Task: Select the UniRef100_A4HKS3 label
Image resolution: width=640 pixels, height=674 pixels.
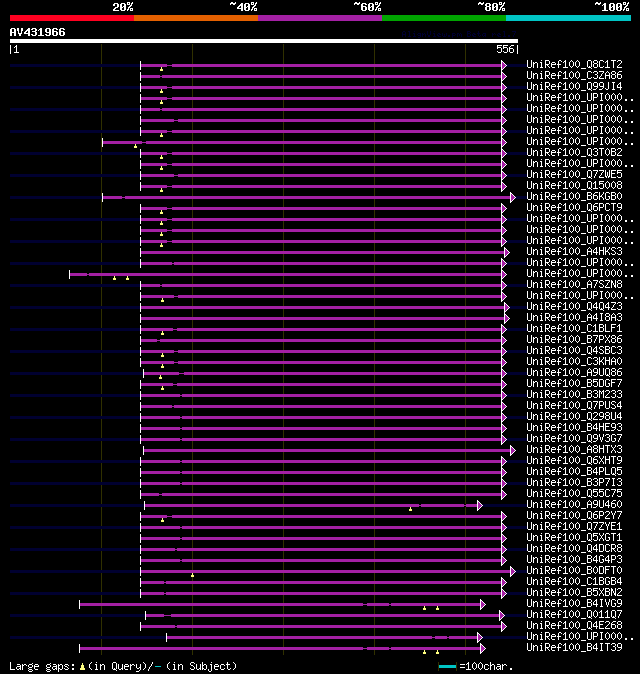Action: pyautogui.click(x=574, y=251)
